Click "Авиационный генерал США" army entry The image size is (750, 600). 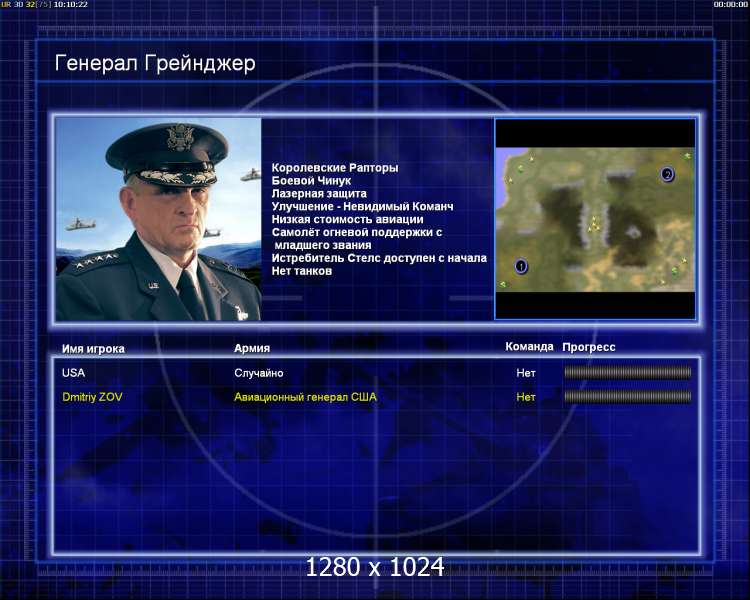pos(305,397)
